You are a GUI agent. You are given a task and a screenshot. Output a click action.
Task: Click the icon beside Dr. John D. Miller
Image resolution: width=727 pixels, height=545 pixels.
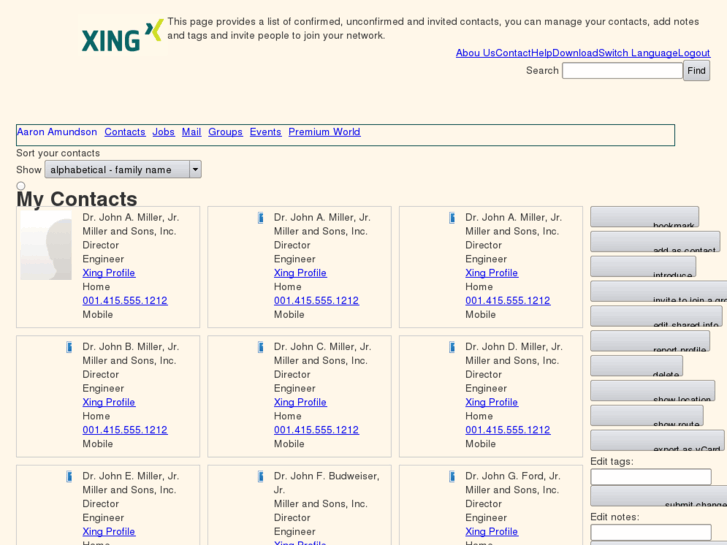coord(452,347)
